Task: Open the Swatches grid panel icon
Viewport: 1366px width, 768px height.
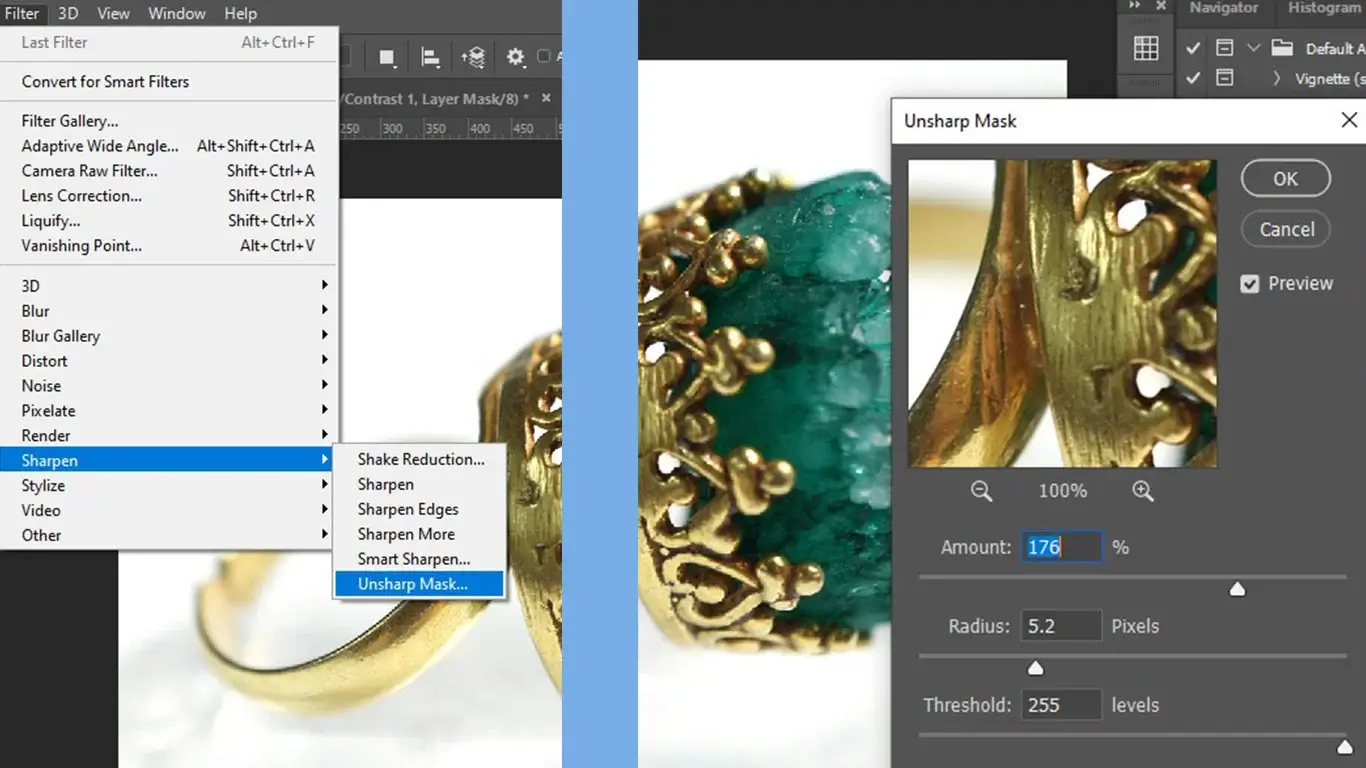Action: [x=1146, y=48]
